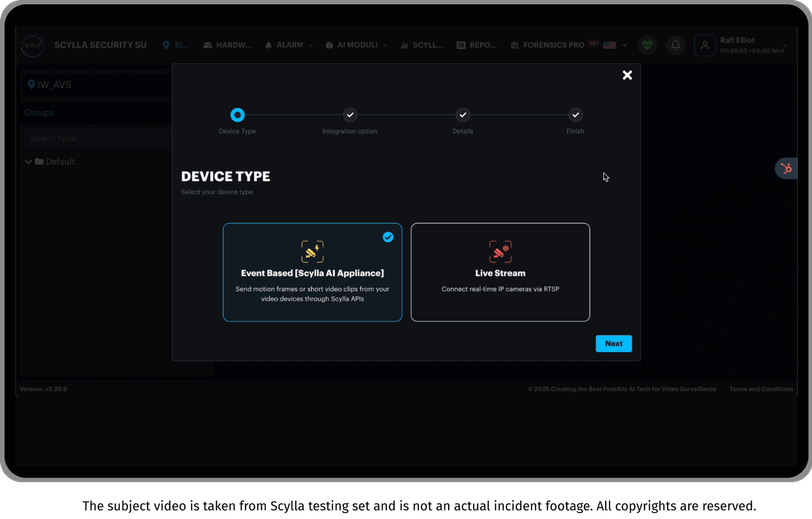Click the IW_AVS location field
The height and width of the screenshot is (519, 812).
point(98,84)
